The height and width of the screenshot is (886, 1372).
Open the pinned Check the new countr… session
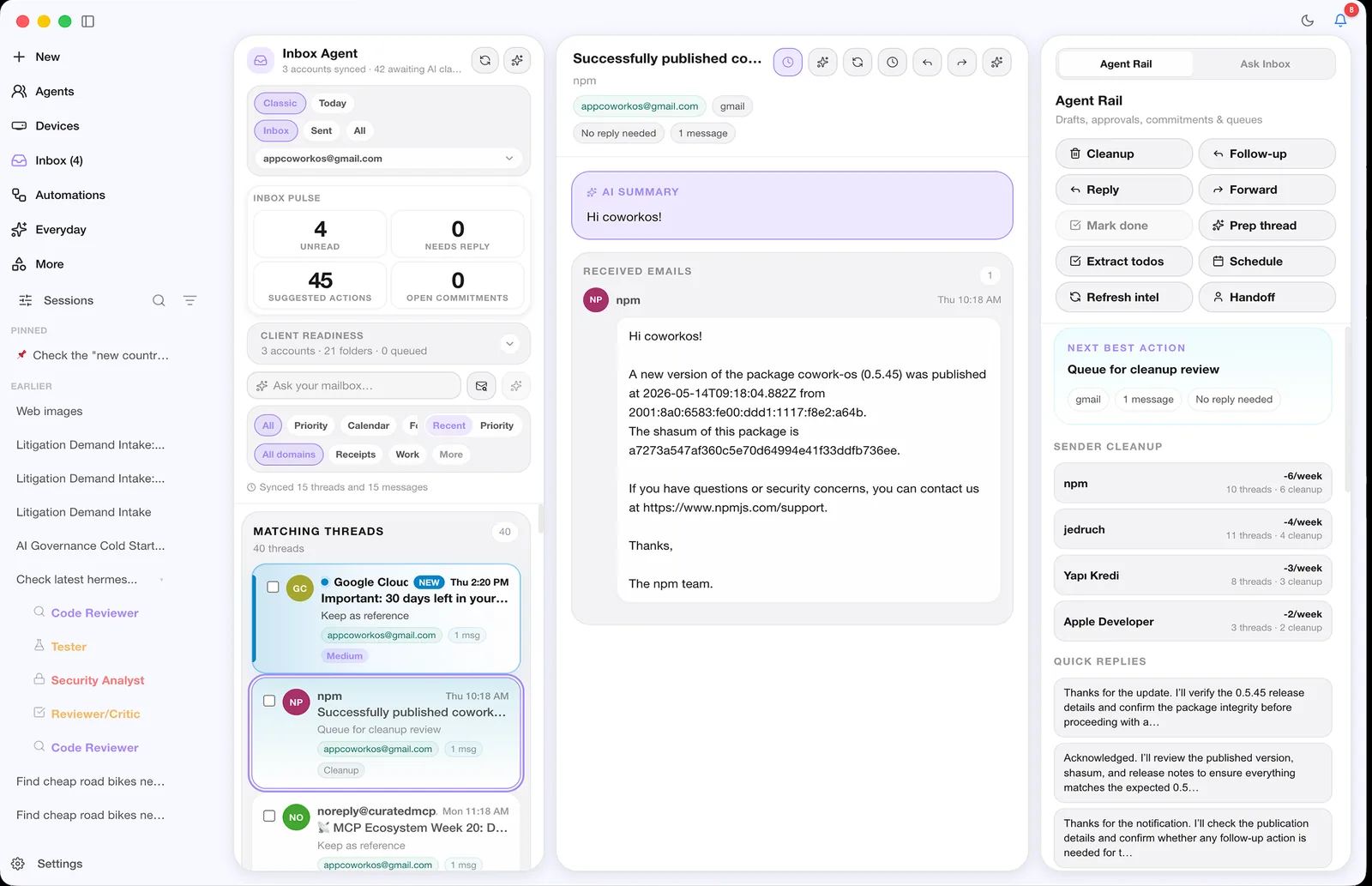[93, 355]
